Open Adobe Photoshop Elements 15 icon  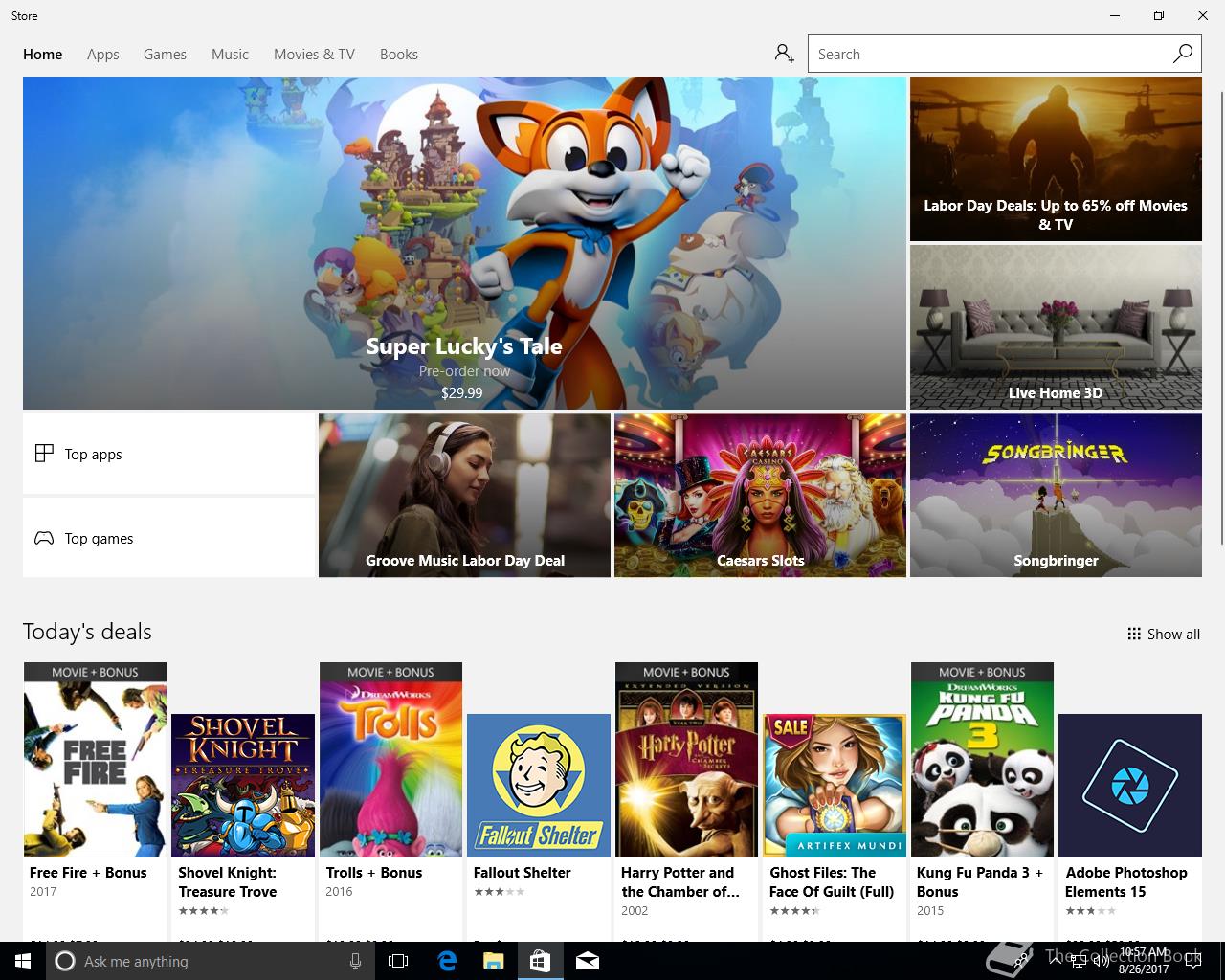(x=1130, y=786)
